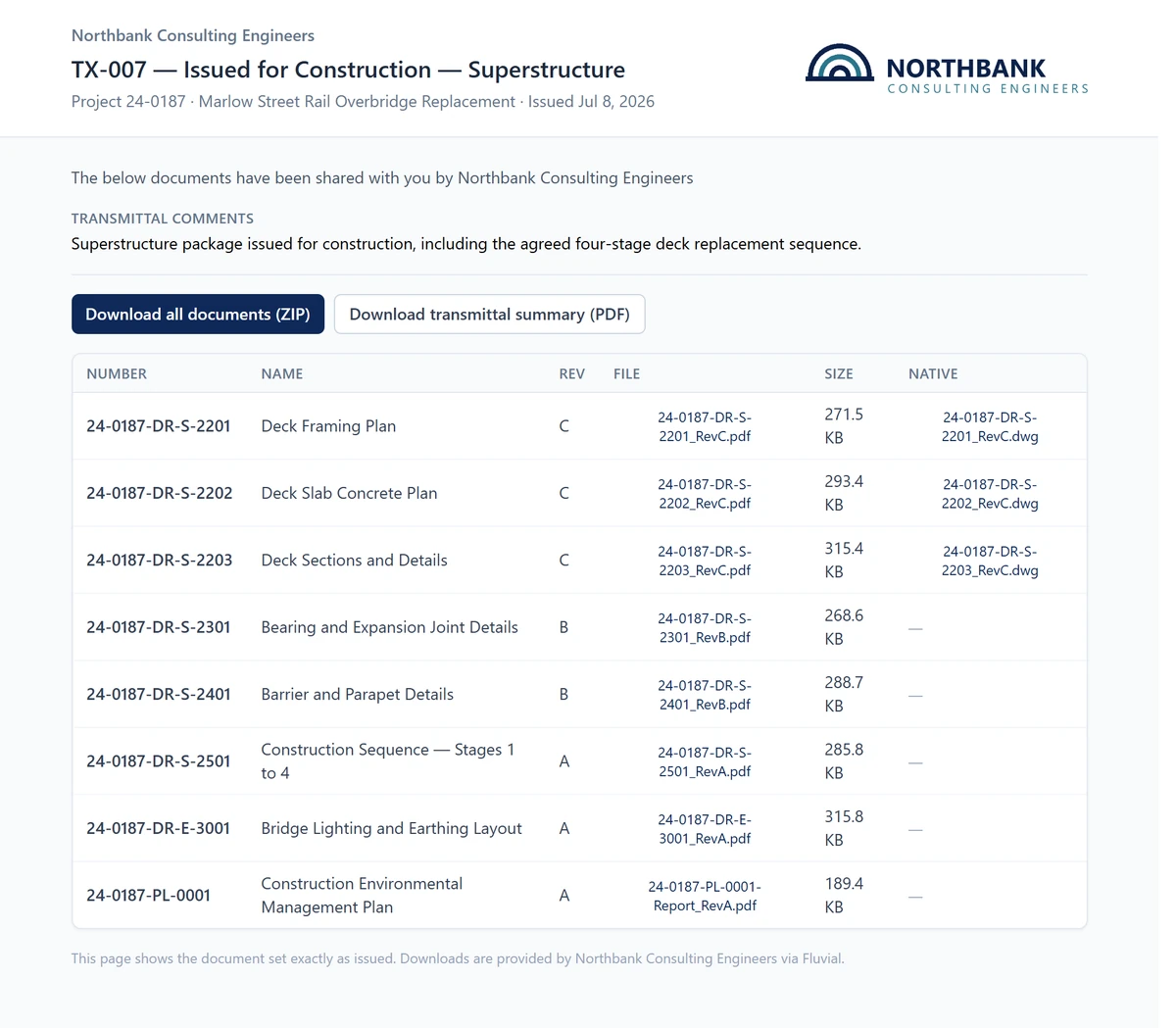1176x1028 pixels.
Task: Open file 24-0187-DR-S-2501_RevA.pdf
Action: pyautogui.click(x=705, y=761)
